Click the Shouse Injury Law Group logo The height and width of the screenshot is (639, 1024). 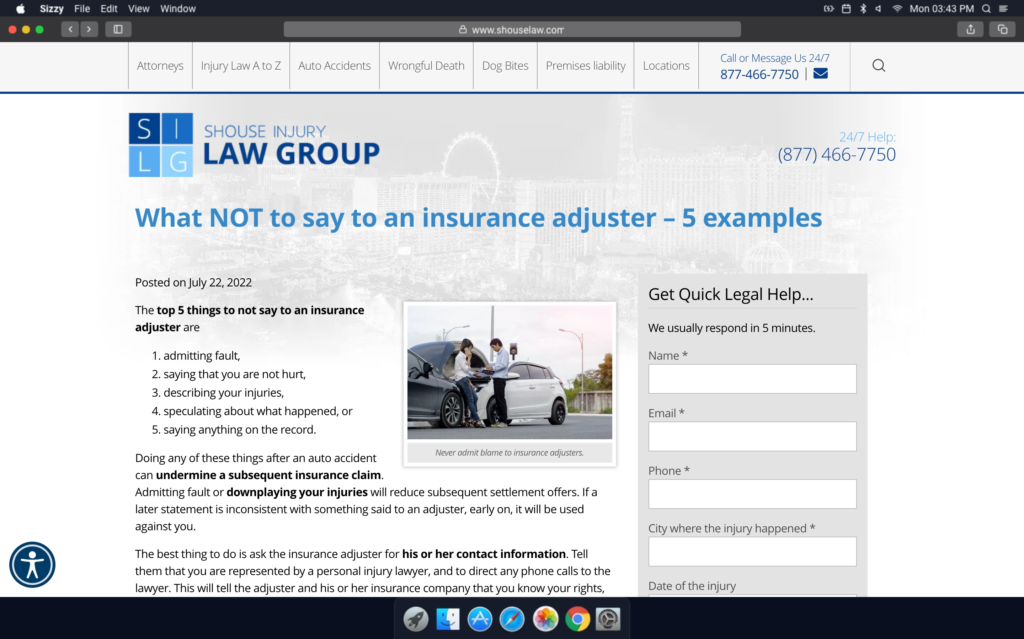coord(253,143)
